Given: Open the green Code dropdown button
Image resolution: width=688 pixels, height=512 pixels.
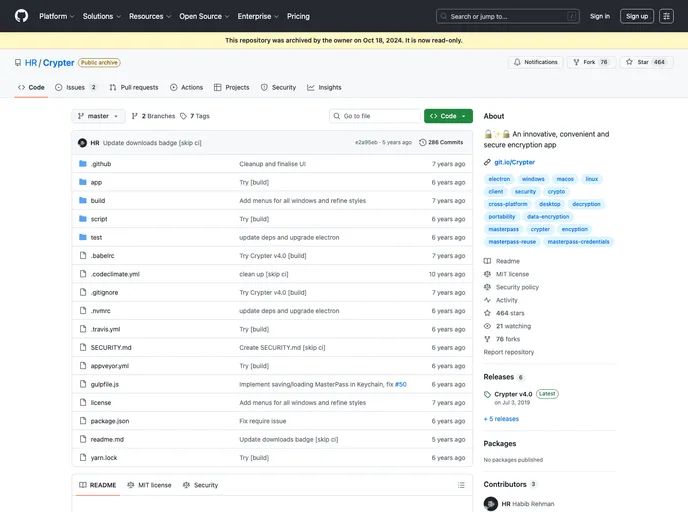Looking at the screenshot, I should [x=448, y=116].
